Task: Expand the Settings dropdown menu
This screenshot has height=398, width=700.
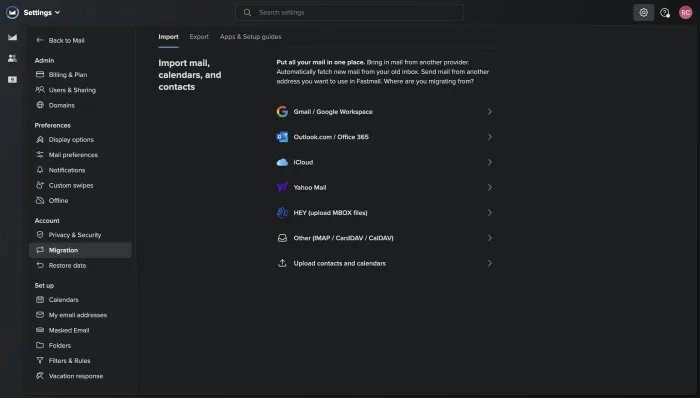Action: [42, 12]
